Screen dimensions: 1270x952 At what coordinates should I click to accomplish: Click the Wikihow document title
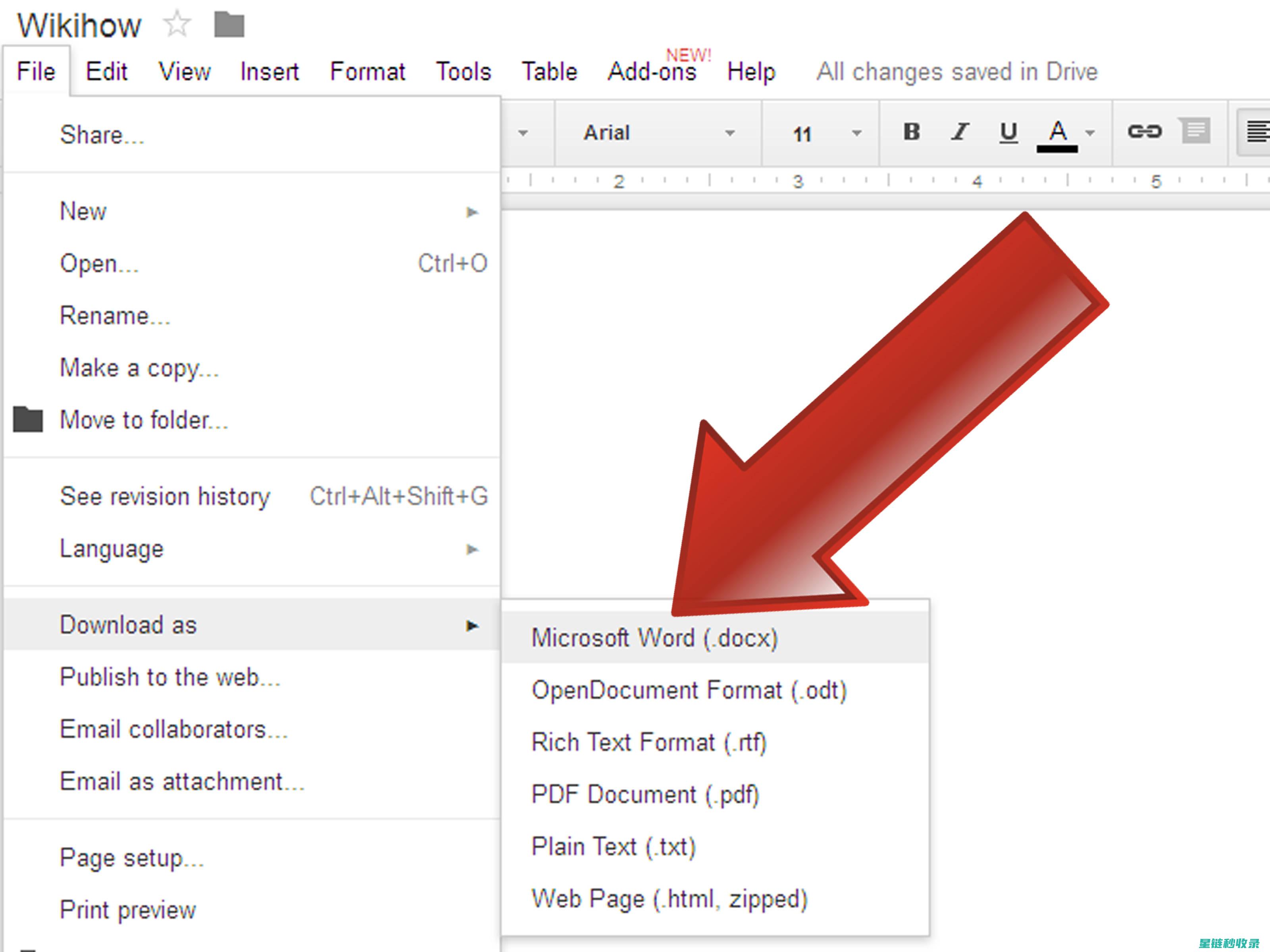pos(79,25)
